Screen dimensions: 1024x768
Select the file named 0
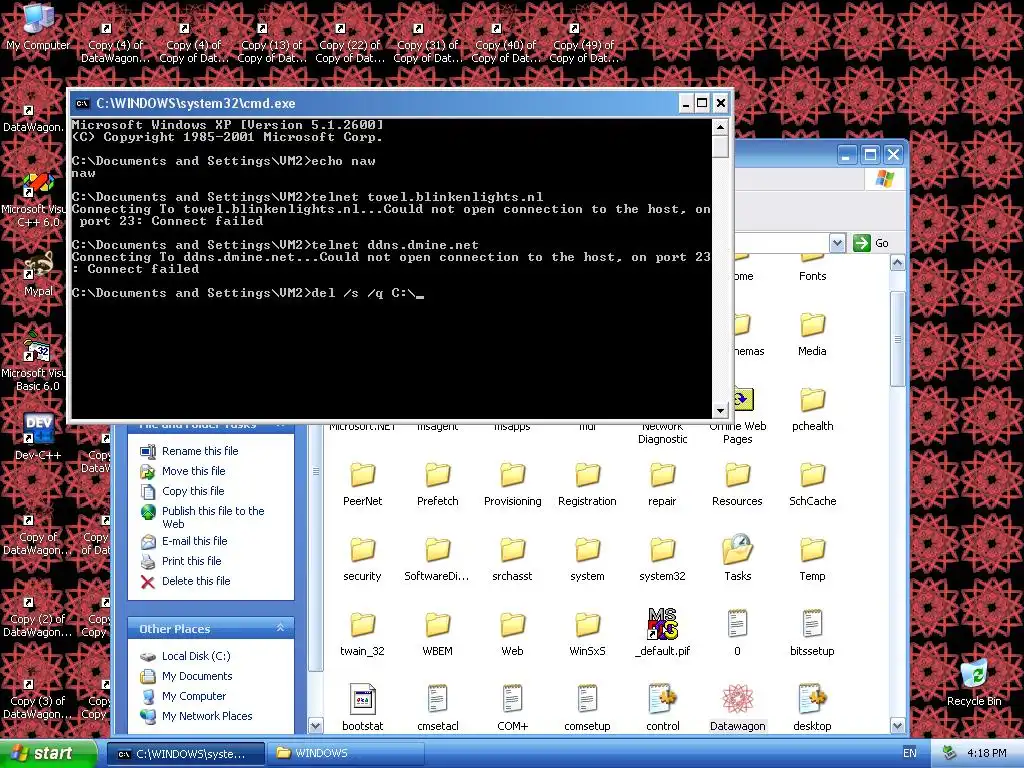(737, 633)
